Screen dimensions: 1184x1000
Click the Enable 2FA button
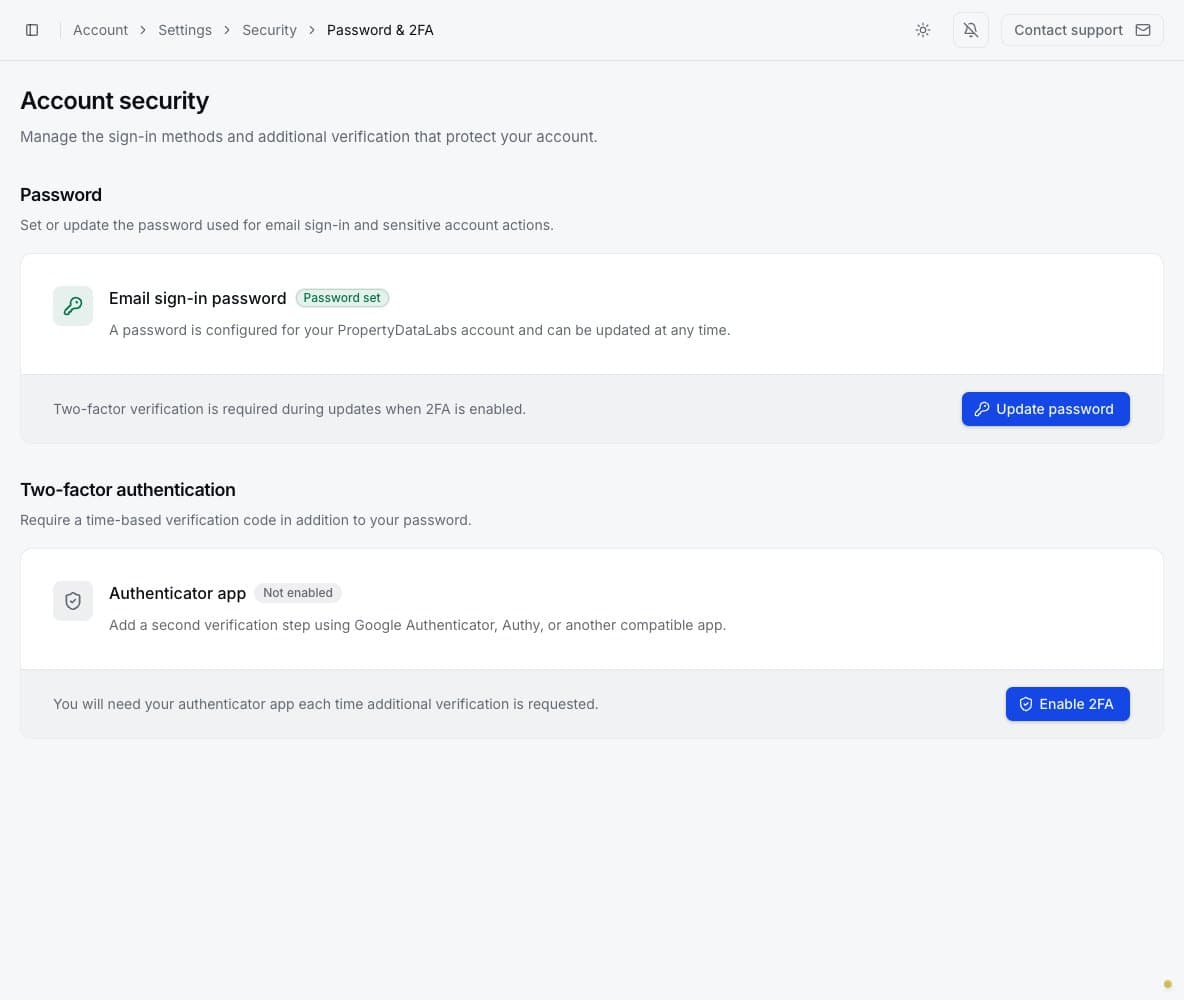coord(1067,704)
